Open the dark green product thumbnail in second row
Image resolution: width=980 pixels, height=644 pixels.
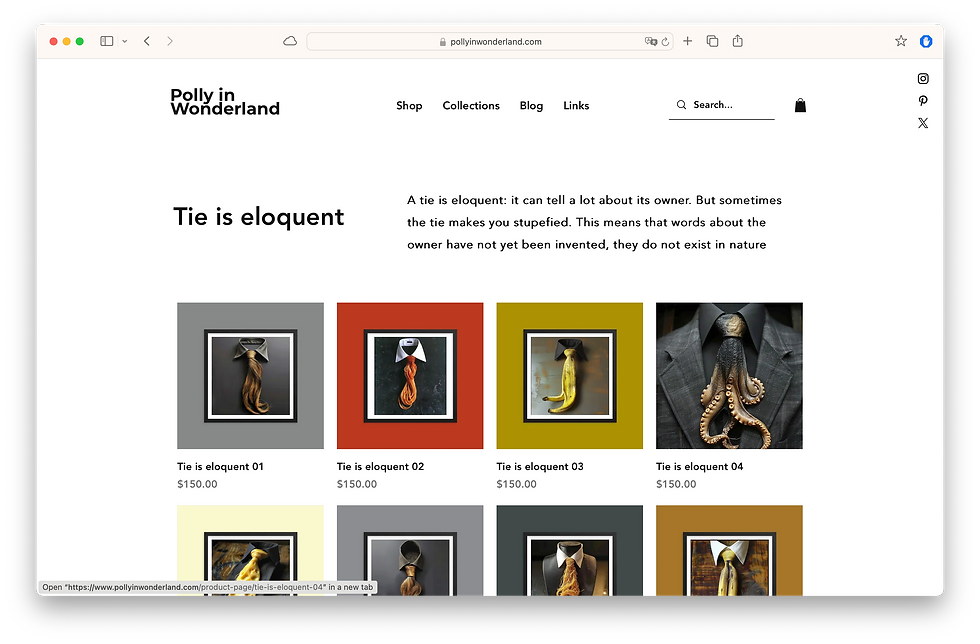[x=569, y=550]
